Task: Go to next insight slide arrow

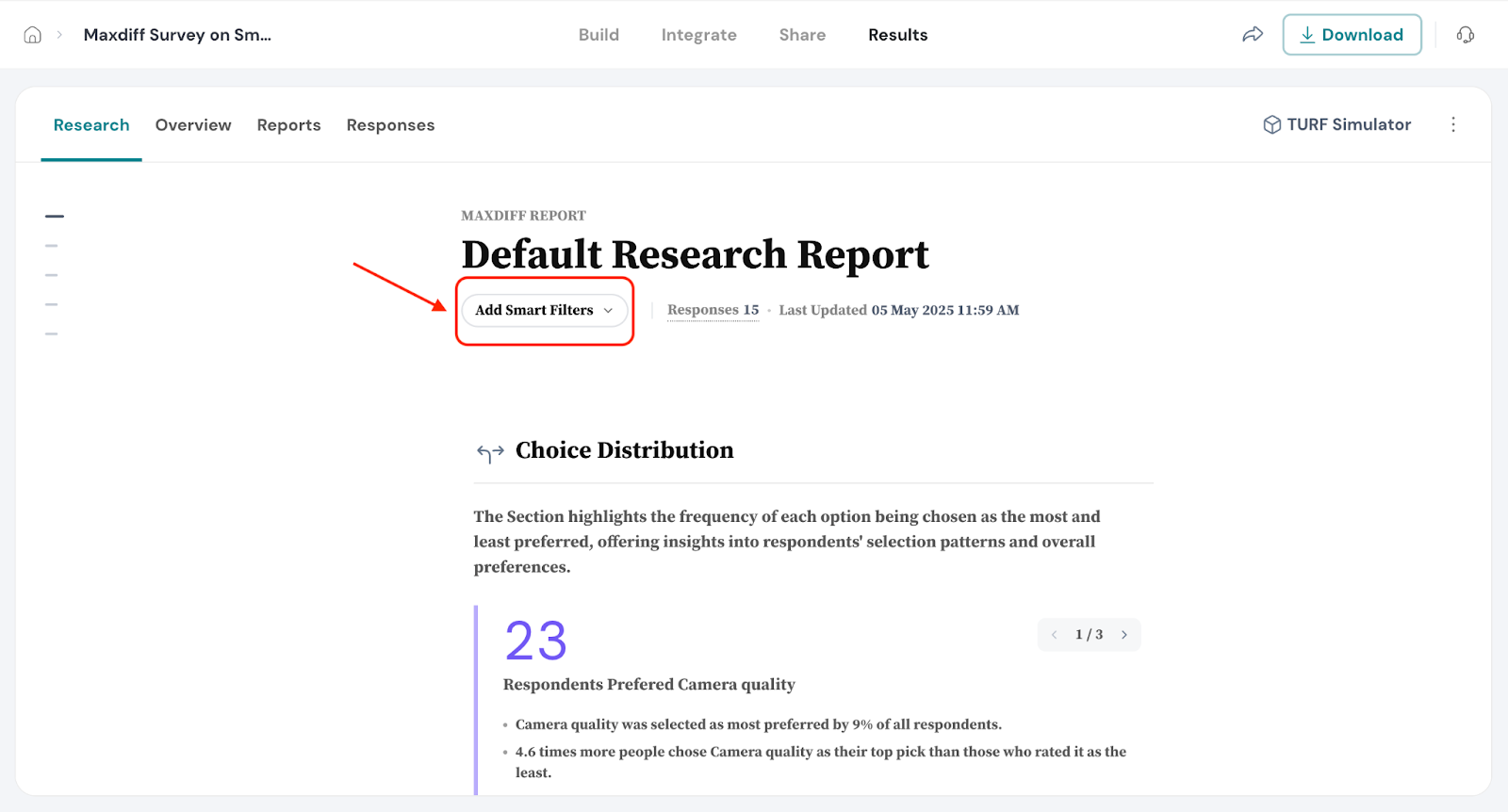Action: pyautogui.click(x=1123, y=635)
